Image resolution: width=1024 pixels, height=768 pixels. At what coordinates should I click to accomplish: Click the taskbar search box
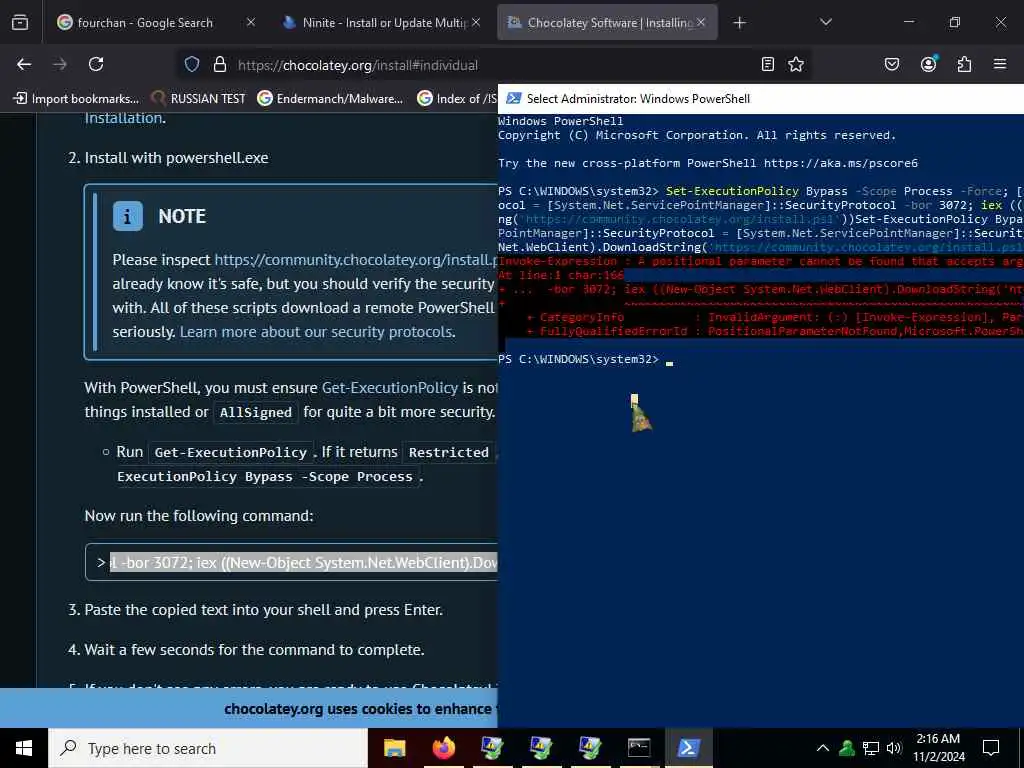[x=208, y=748]
